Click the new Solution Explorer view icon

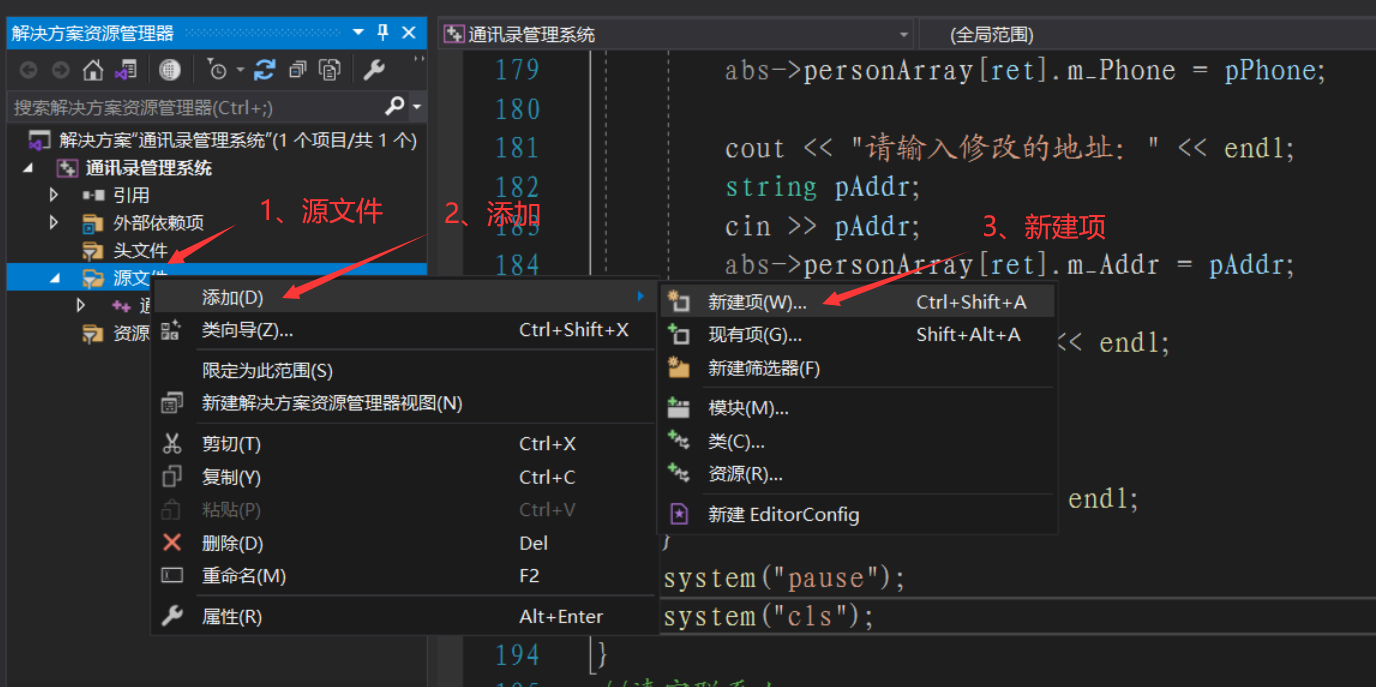pyautogui.click(x=172, y=403)
